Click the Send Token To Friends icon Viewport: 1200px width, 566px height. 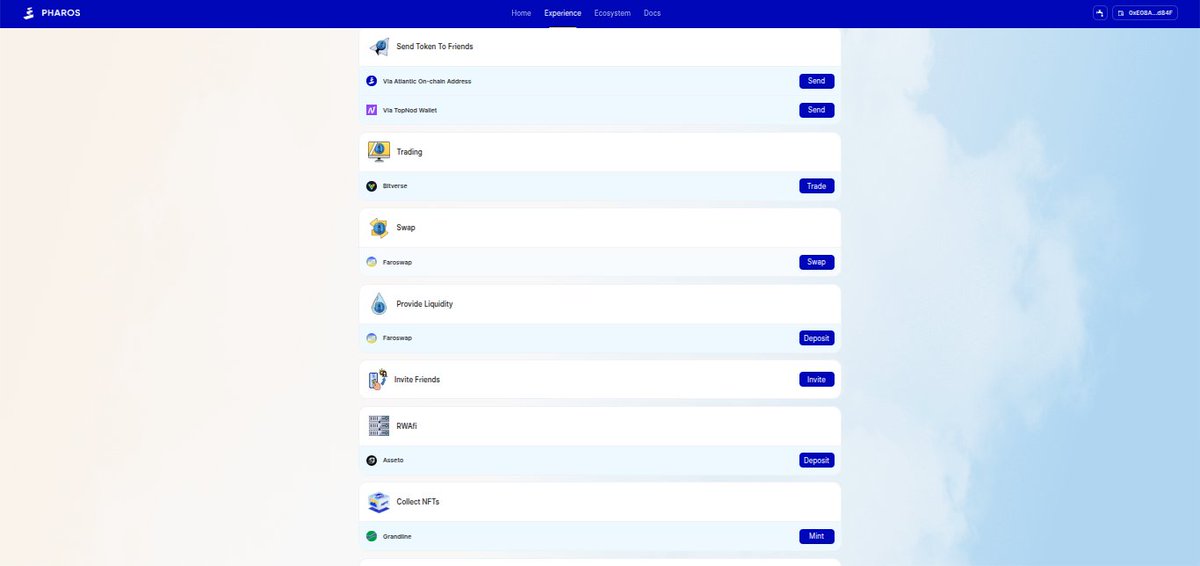379,47
